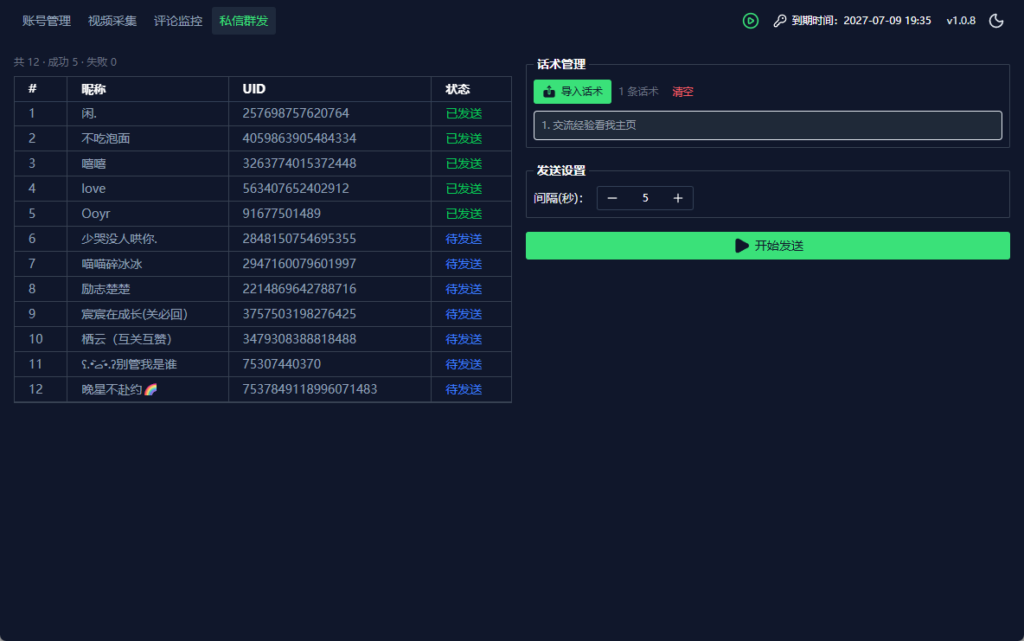Select the 私信群发 tab
The width and height of the screenshot is (1024, 641).
click(244, 21)
